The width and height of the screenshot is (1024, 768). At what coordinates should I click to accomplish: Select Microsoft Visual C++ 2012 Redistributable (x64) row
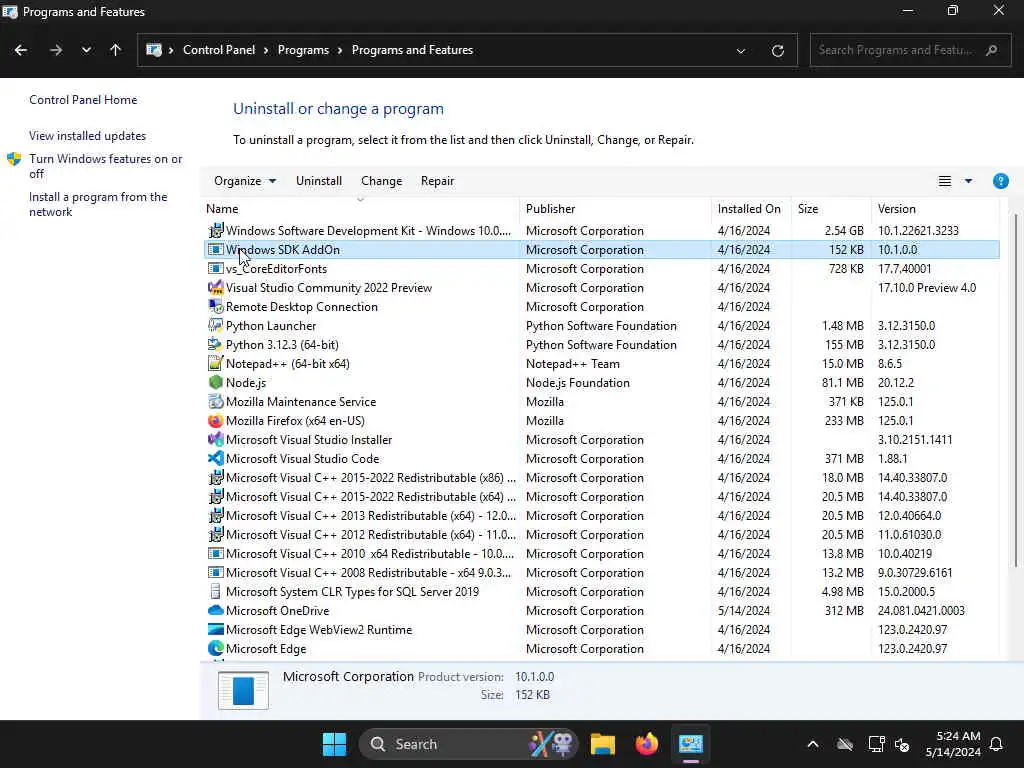[601, 534]
